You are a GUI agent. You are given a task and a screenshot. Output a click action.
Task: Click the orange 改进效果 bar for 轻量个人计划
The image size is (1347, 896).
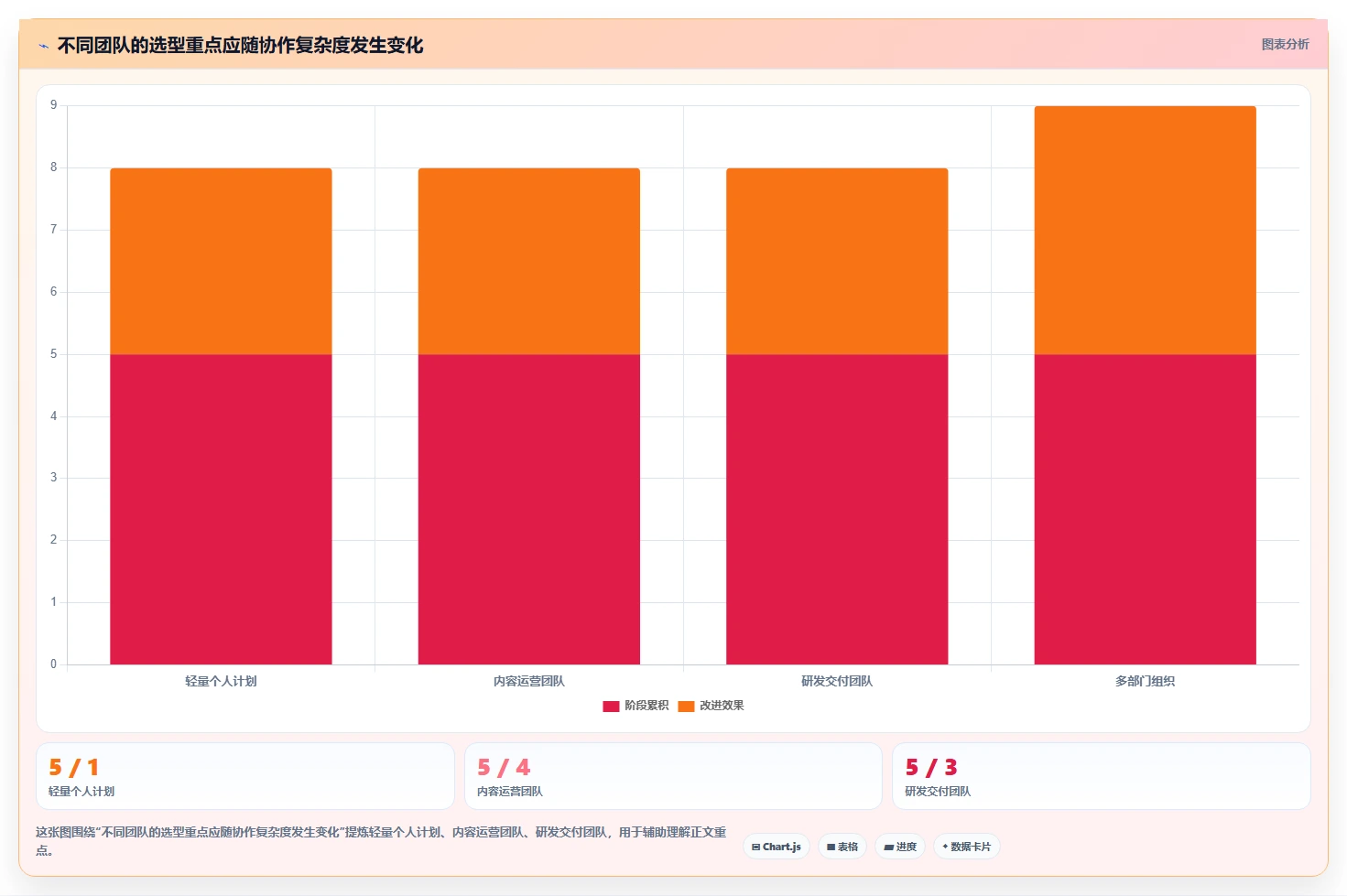click(221, 261)
